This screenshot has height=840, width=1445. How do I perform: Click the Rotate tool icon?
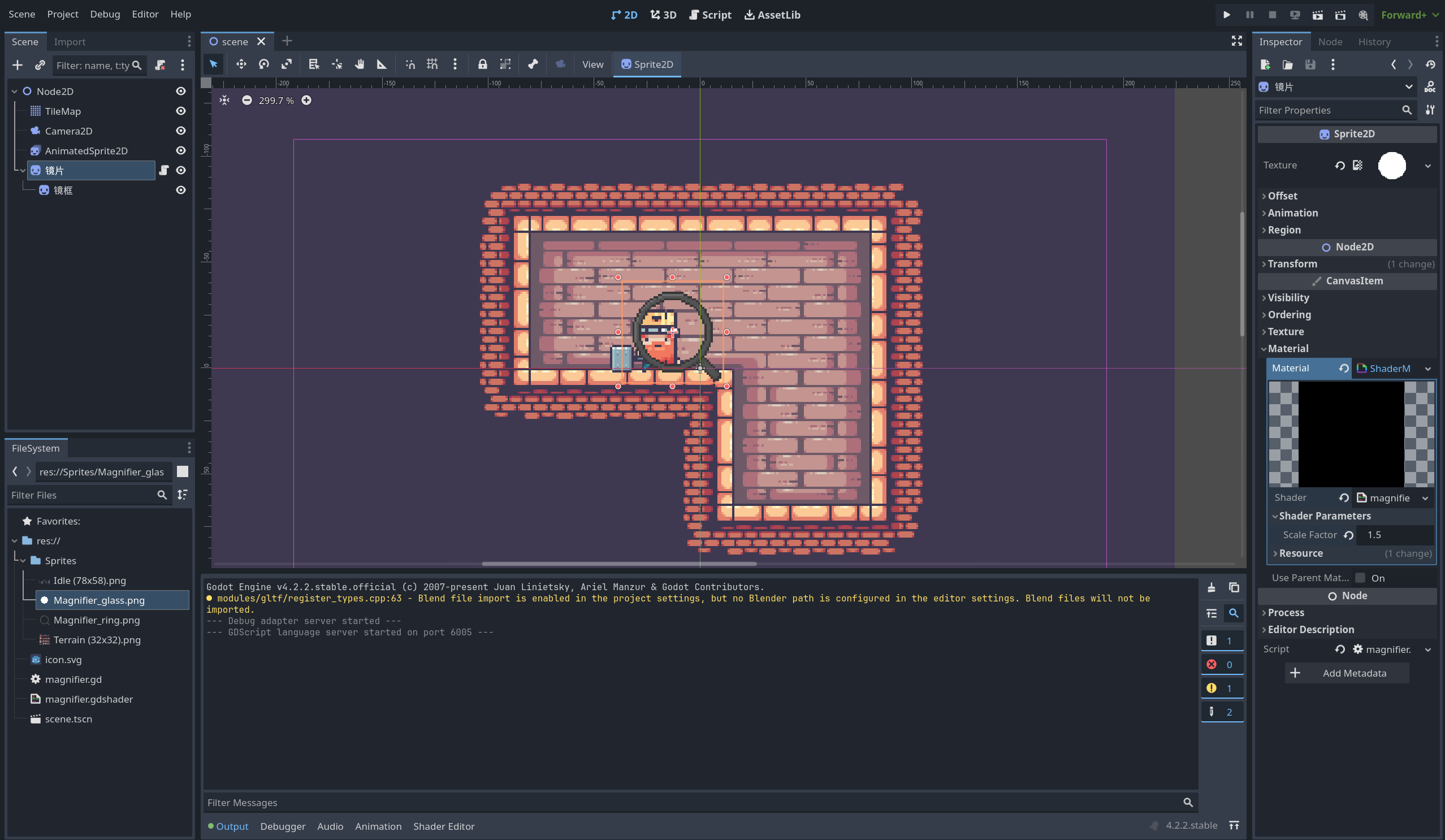click(x=263, y=64)
